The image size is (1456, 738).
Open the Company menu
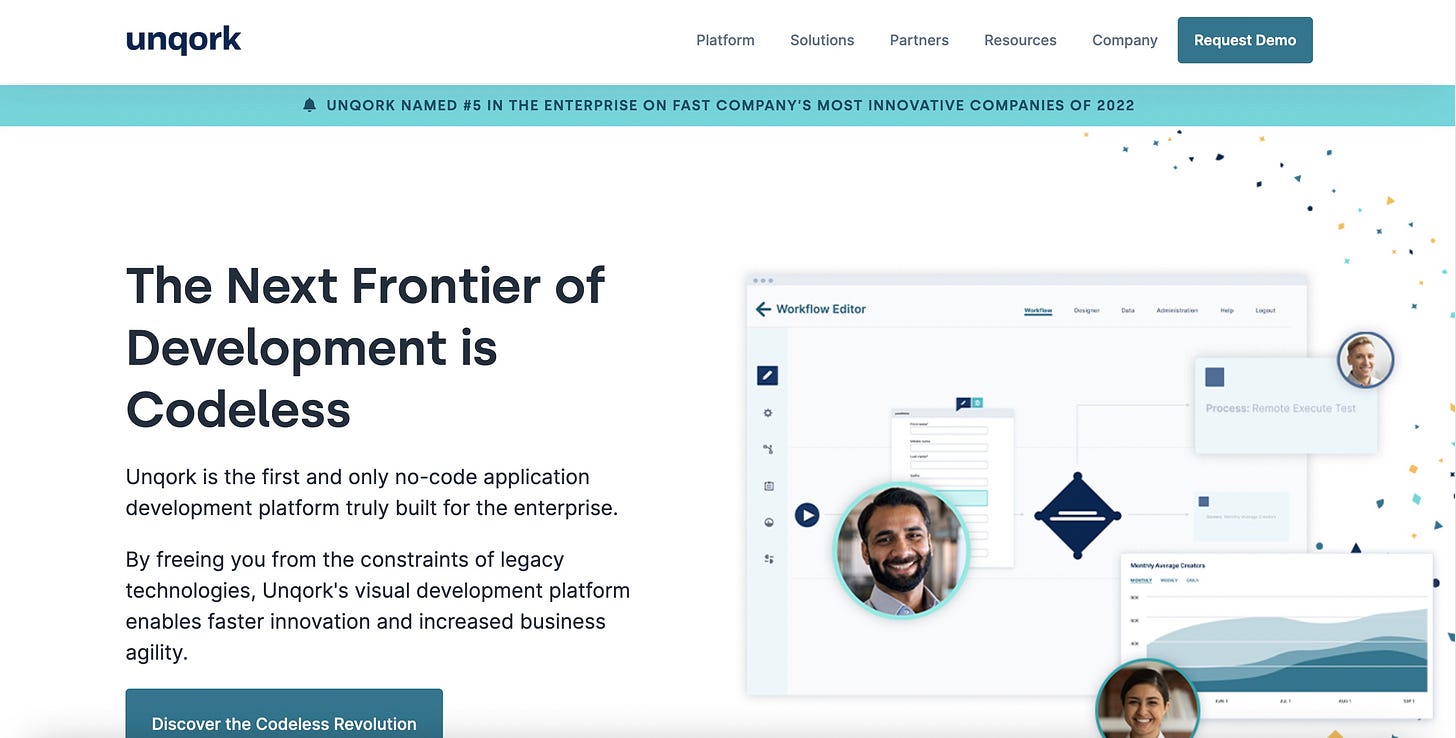(1125, 40)
